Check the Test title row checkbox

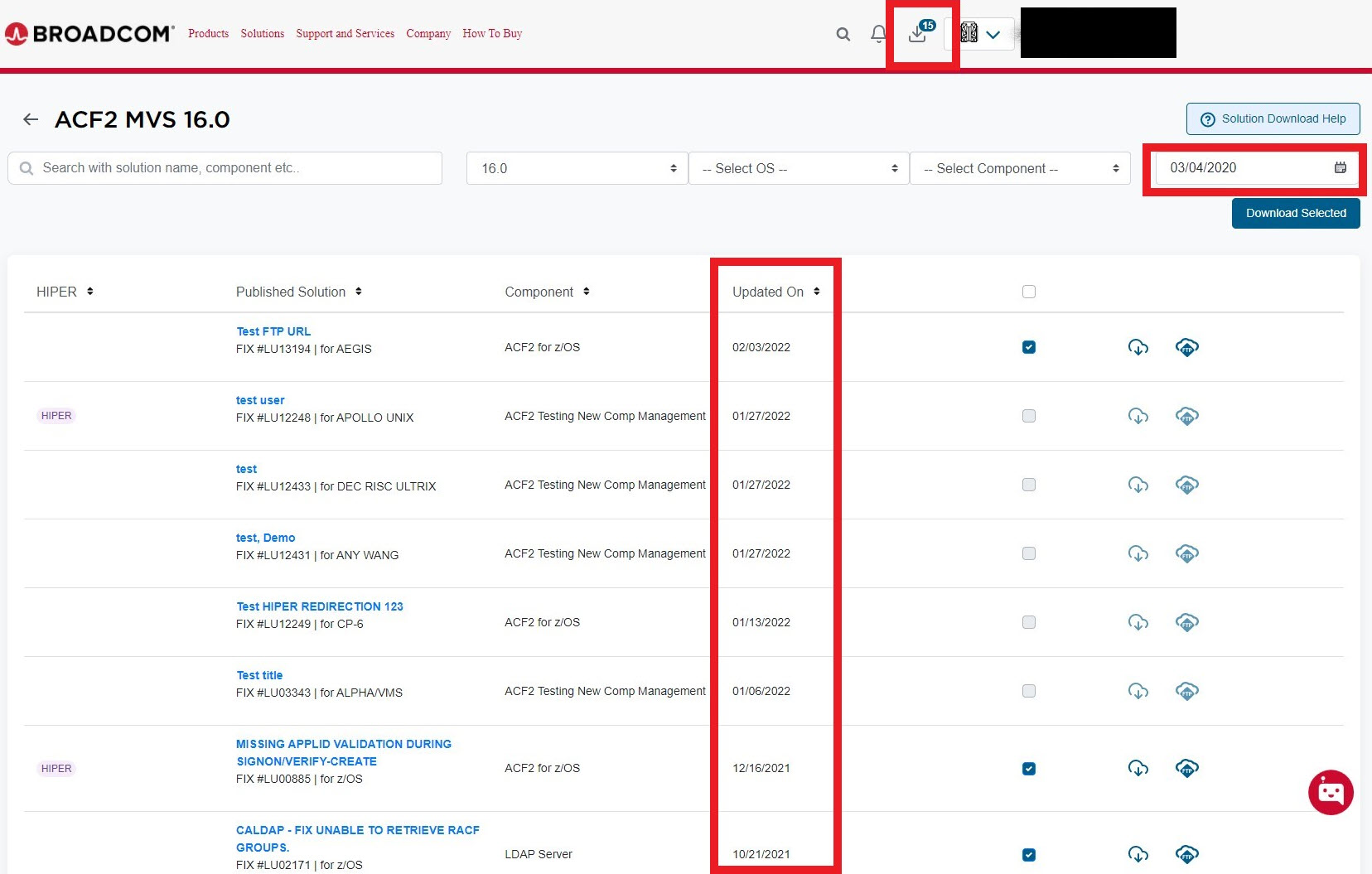pyautogui.click(x=1029, y=691)
